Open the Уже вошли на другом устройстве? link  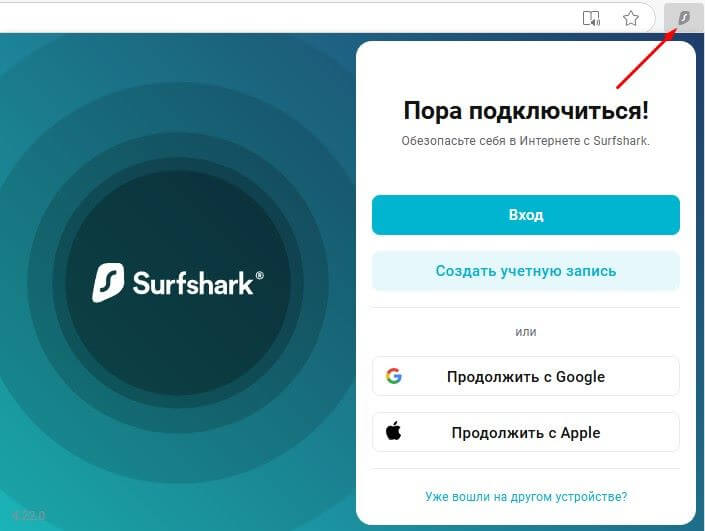(526, 496)
